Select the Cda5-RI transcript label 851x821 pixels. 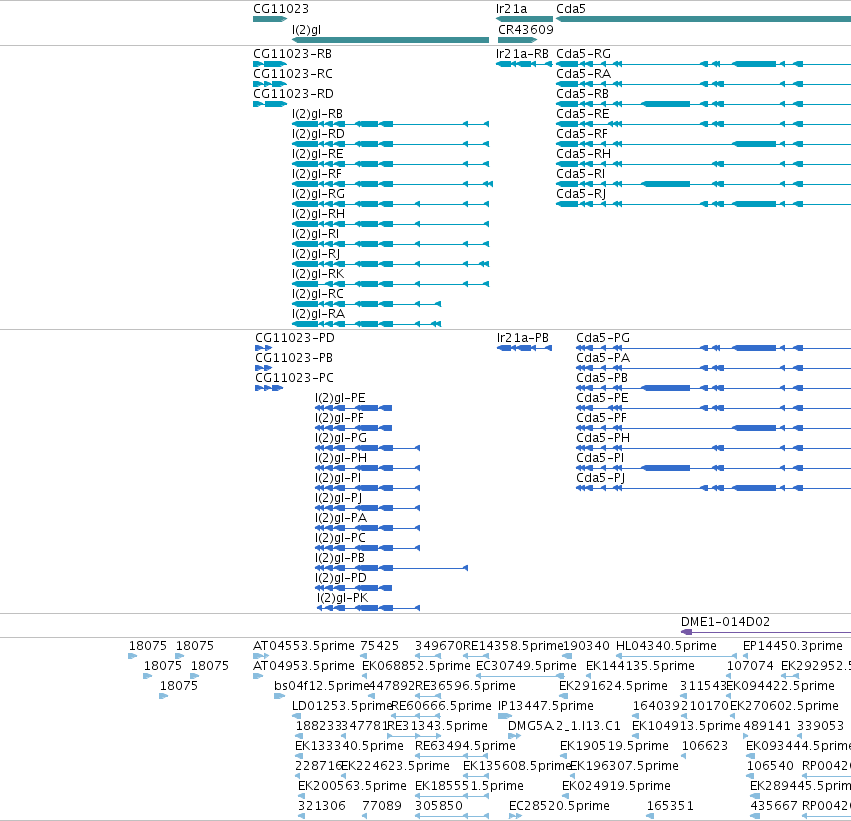(581, 174)
